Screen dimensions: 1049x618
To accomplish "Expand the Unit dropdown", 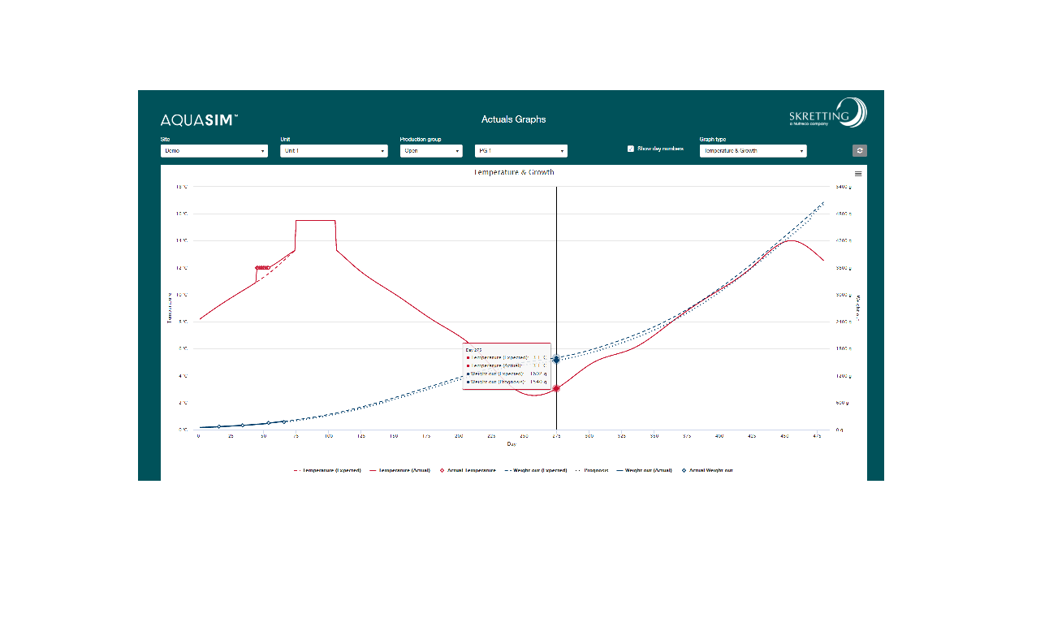I will [333, 151].
